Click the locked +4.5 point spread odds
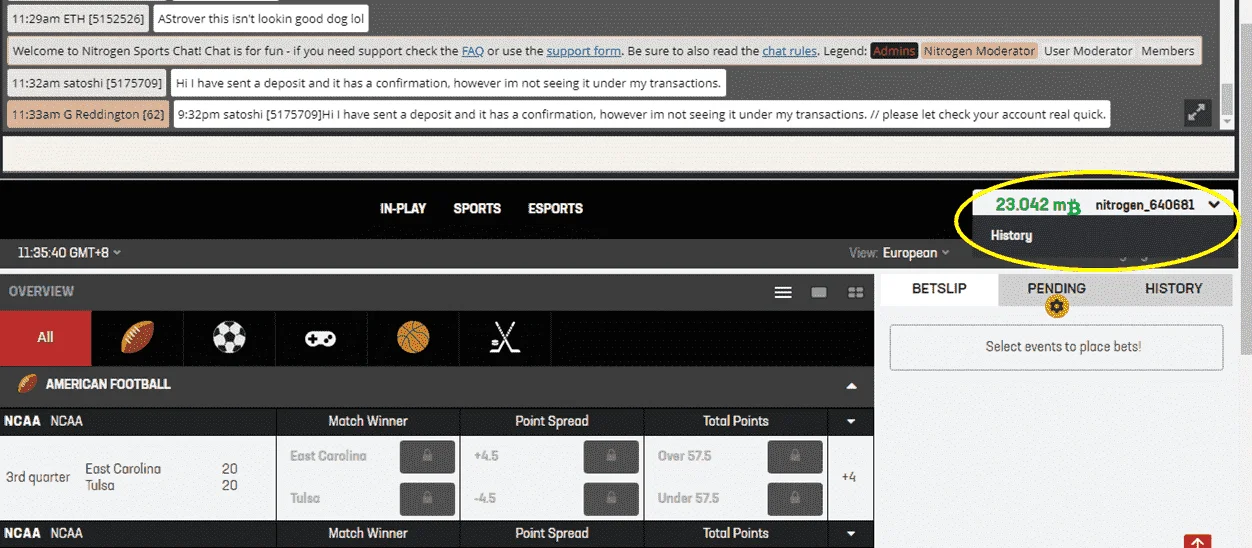The image size is (1252, 548). (x=611, y=457)
